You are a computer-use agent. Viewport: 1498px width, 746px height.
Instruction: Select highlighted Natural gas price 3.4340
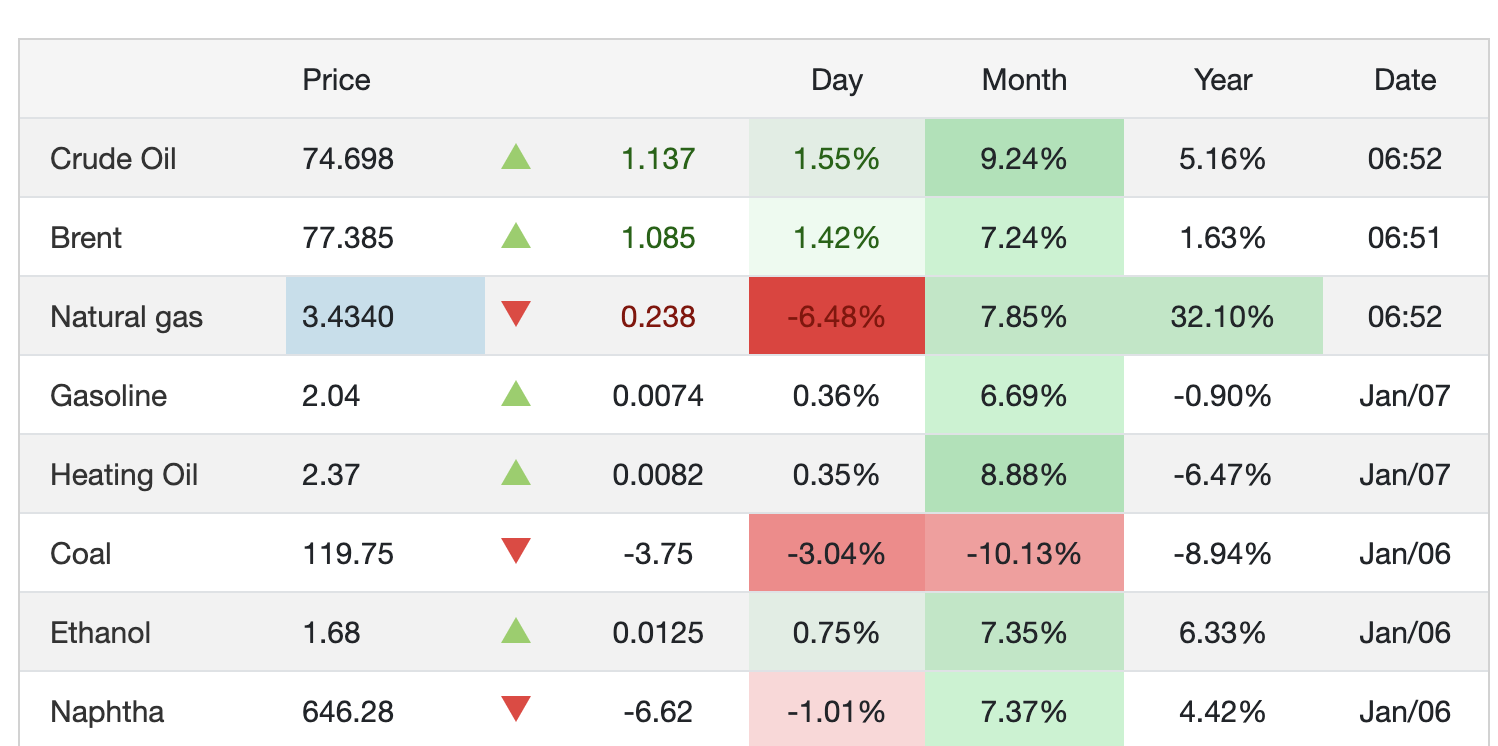[x=348, y=317]
